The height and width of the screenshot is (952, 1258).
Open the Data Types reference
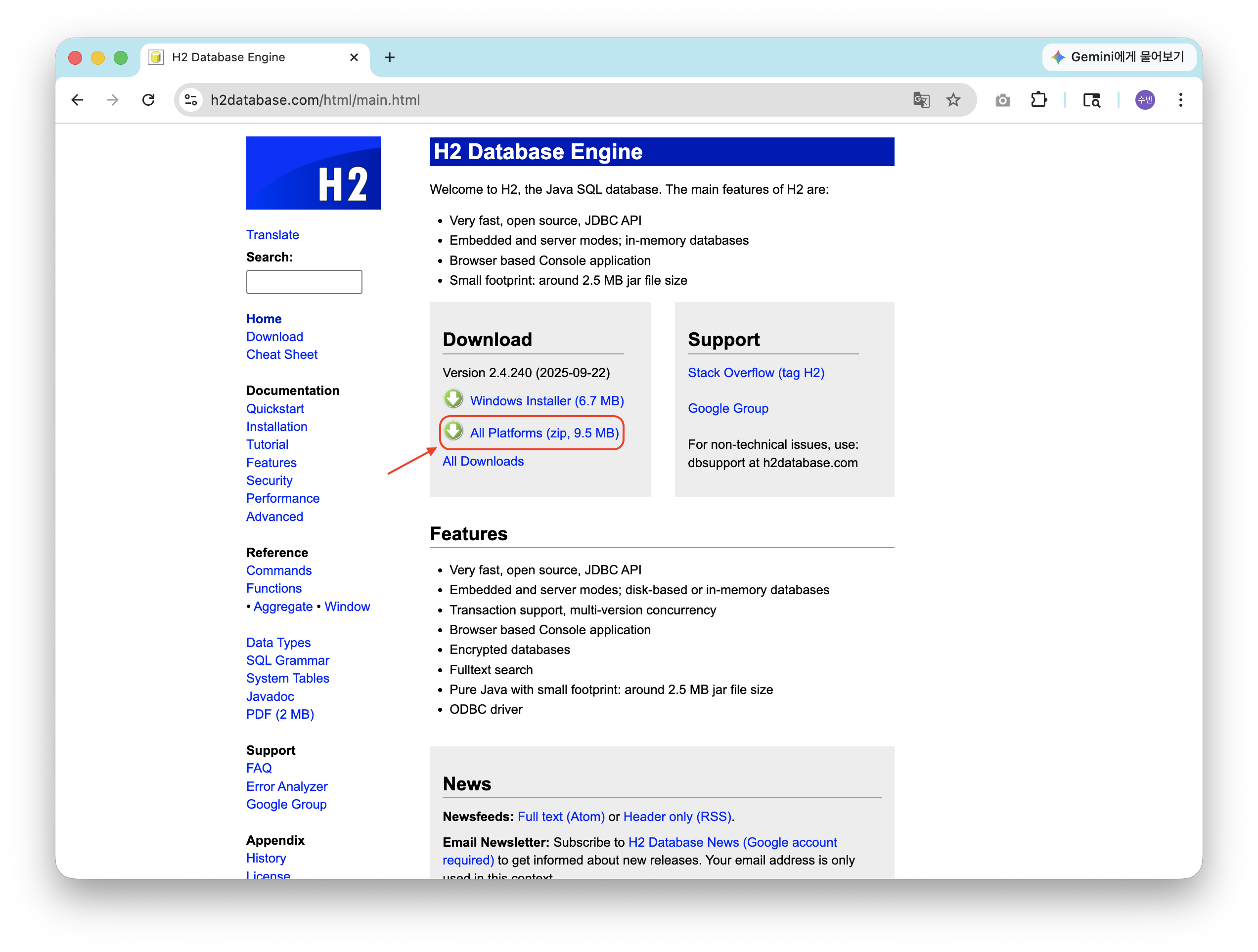279,643
